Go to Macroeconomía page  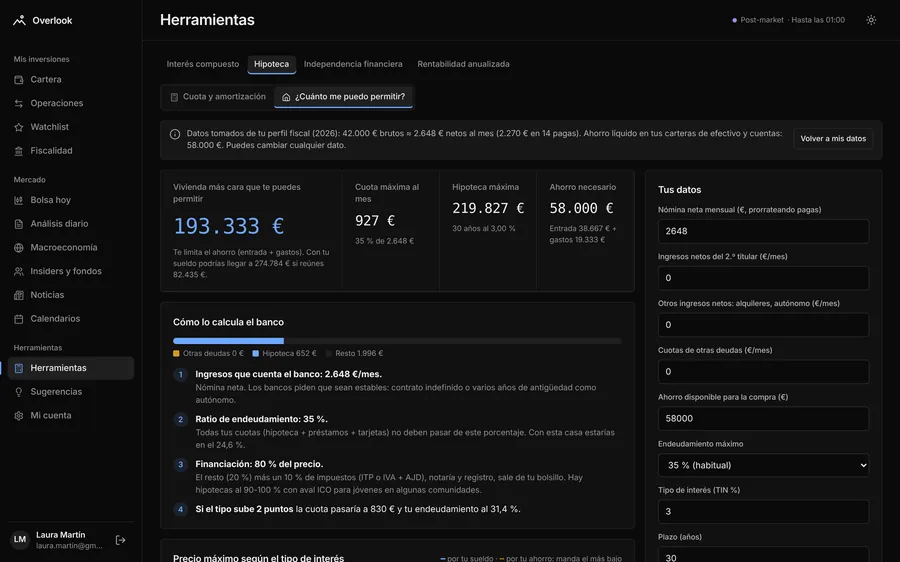[71, 247]
